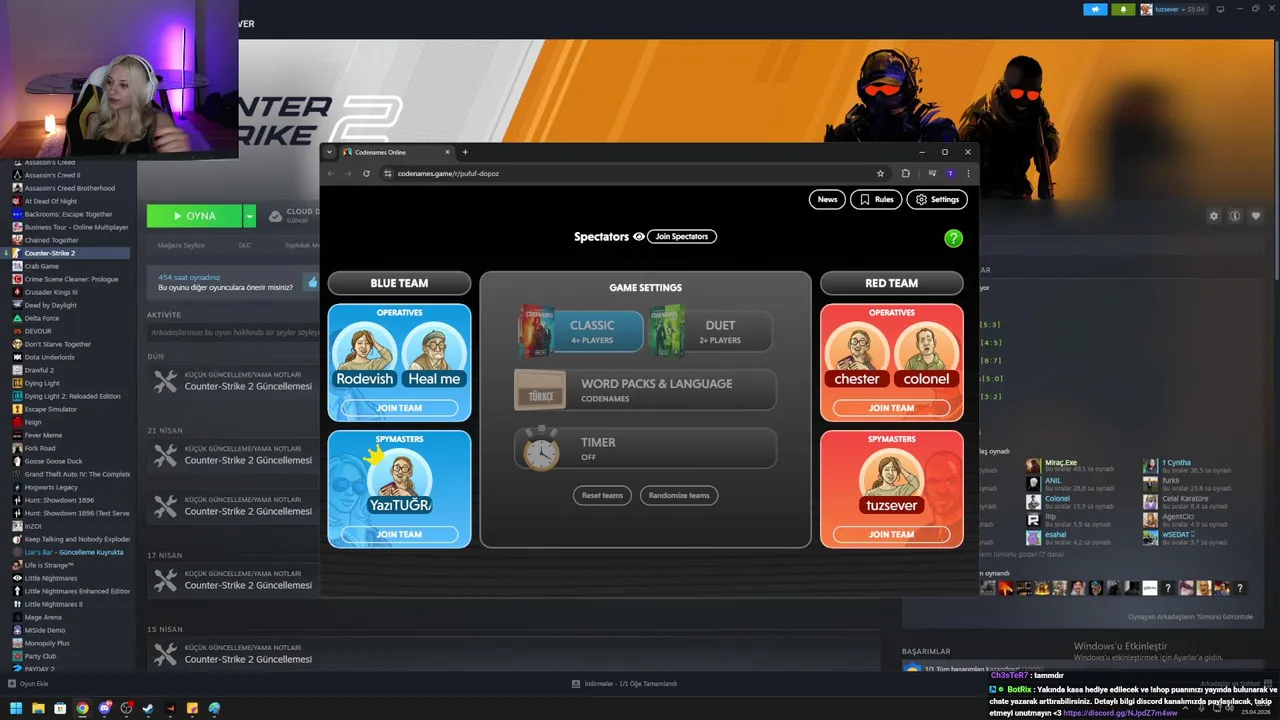Open File Explorer from taskbar
The image size is (1280, 720).
(x=38, y=708)
